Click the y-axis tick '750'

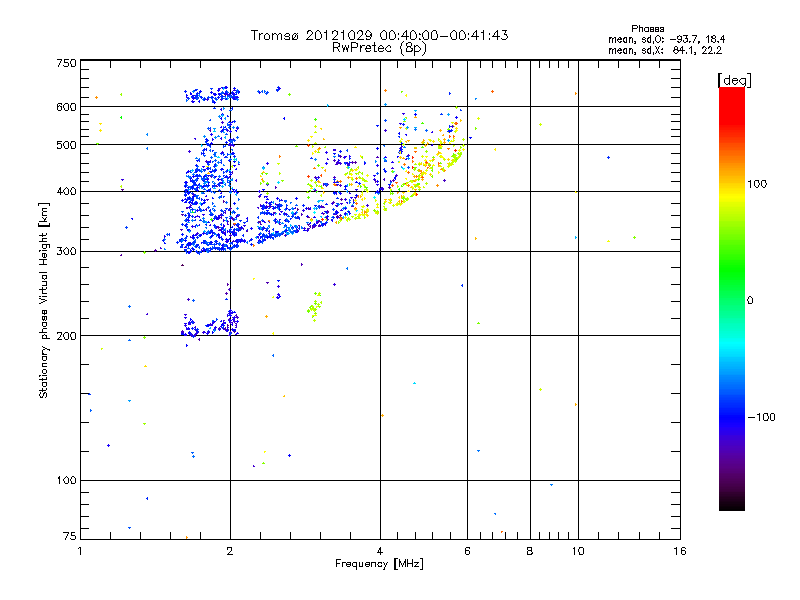point(66,63)
